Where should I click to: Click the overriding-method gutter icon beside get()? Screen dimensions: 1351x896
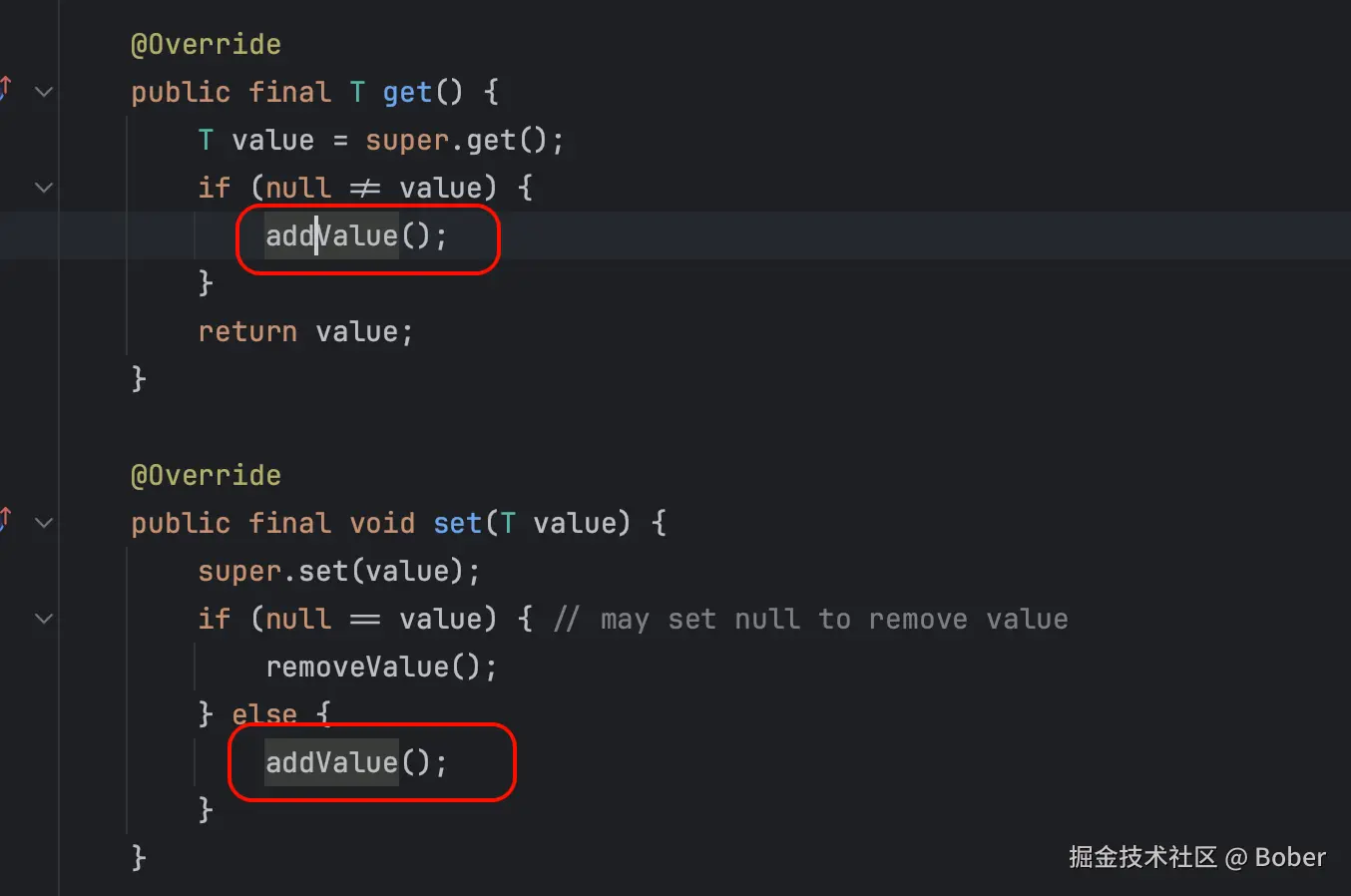pyautogui.click(x=6, y=90)
